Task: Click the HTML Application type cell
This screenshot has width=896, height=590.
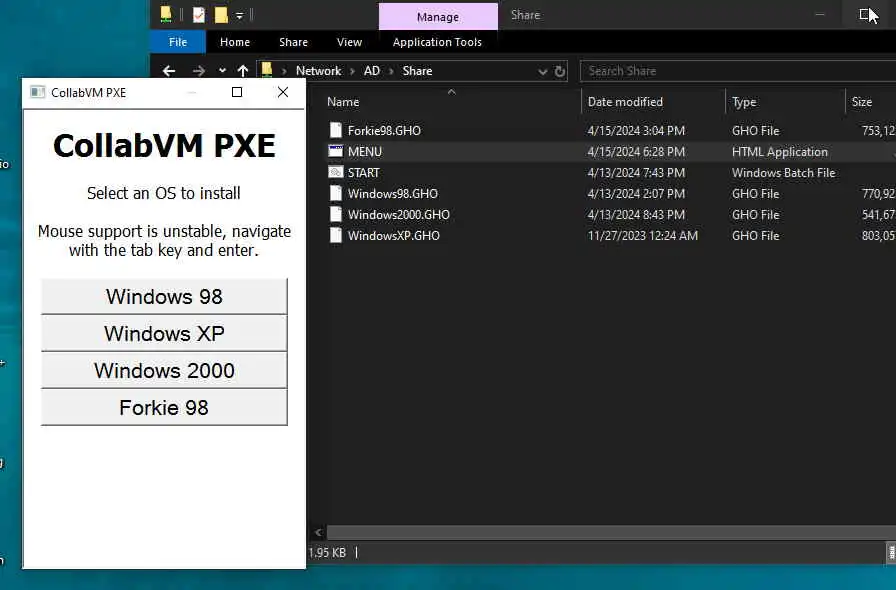Action: point(779,152)
